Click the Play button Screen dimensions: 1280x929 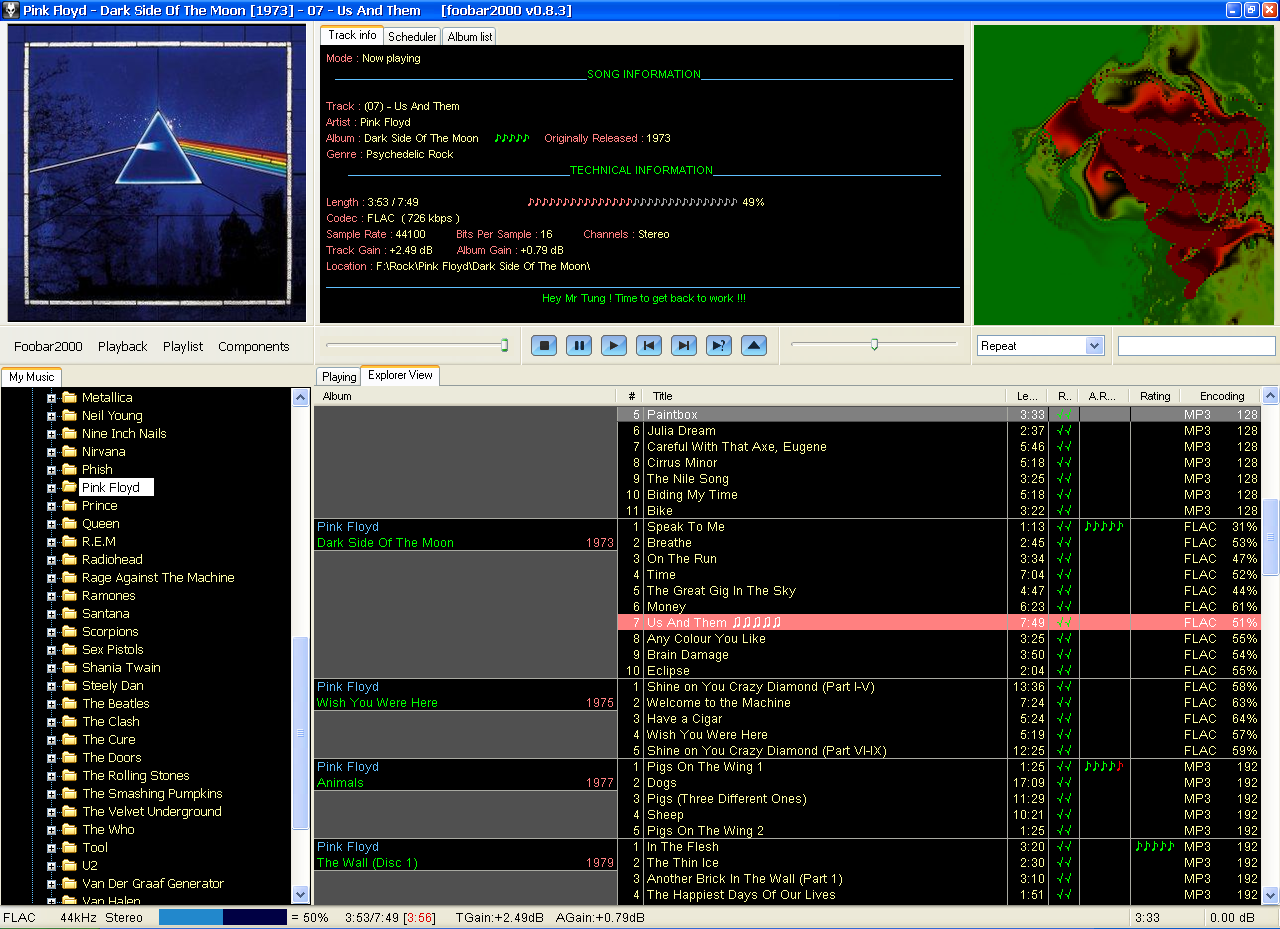click(614, 346)
